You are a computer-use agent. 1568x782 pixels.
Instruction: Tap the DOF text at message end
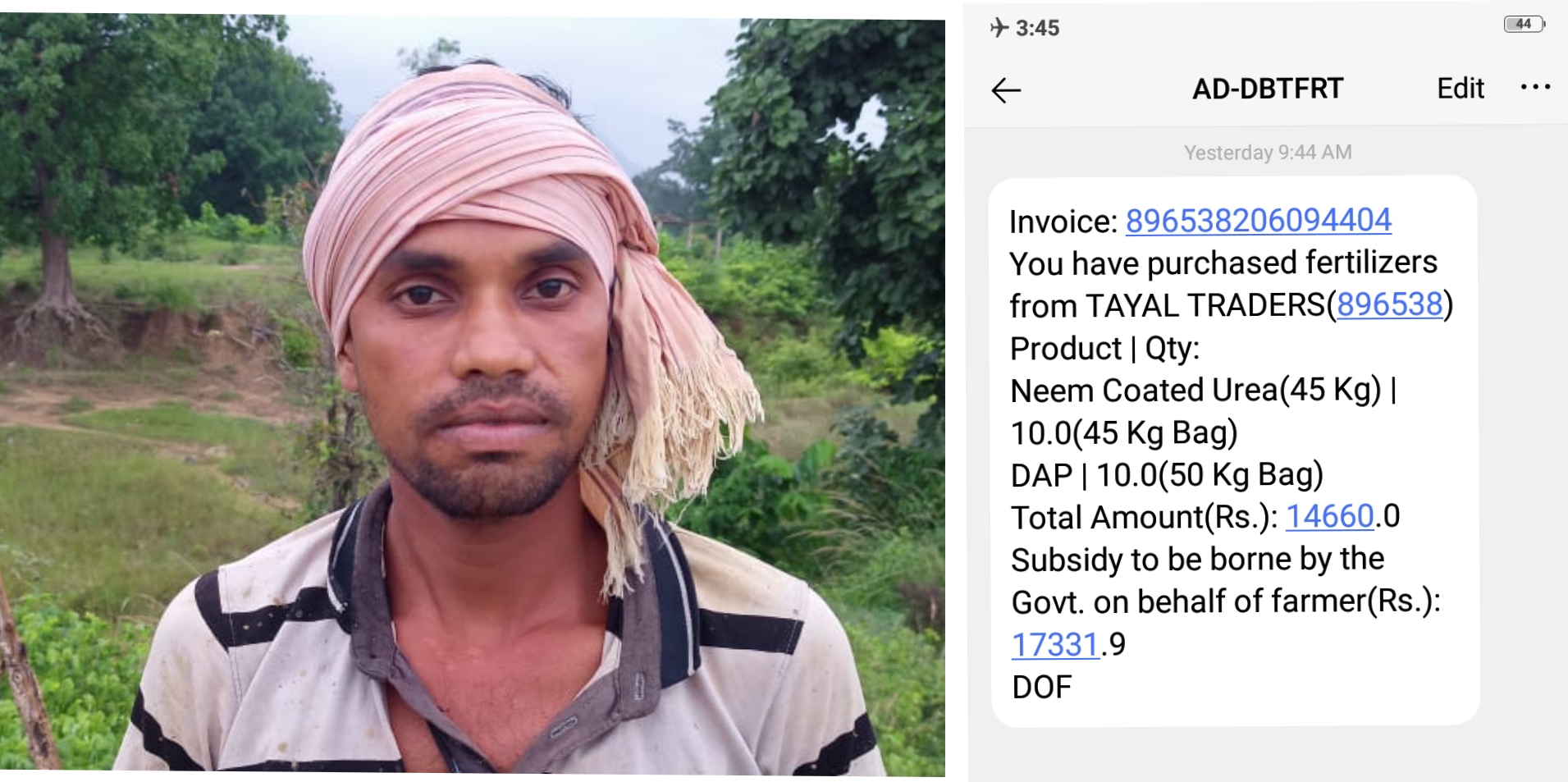[1041, 687]
